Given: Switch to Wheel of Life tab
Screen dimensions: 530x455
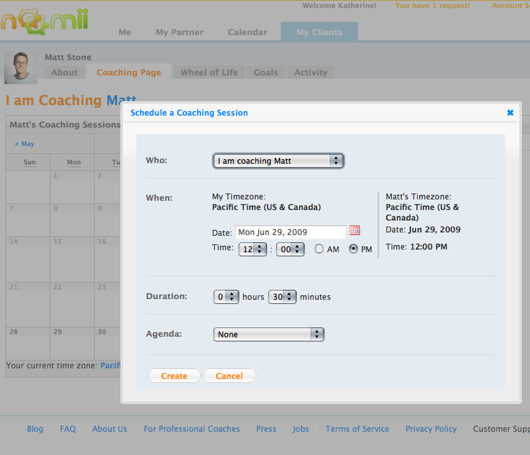Looking at the screenshot, I should 209,72.
